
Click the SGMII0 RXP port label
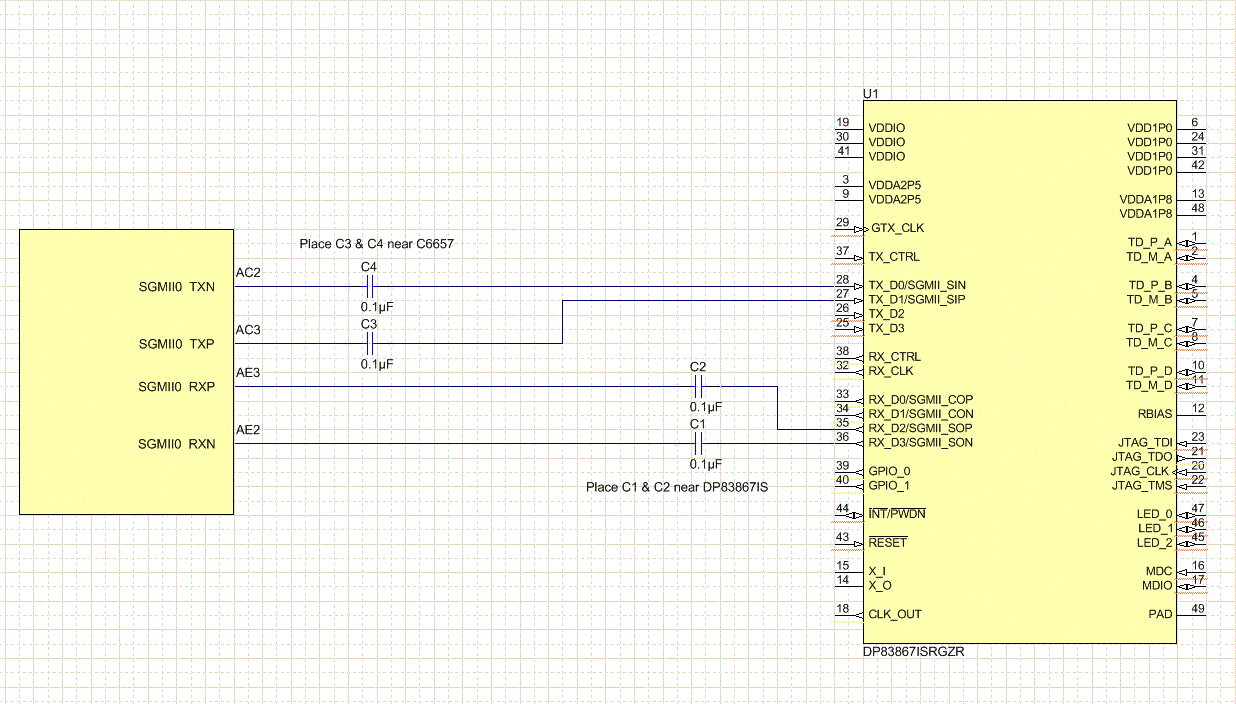pos(177,386)
